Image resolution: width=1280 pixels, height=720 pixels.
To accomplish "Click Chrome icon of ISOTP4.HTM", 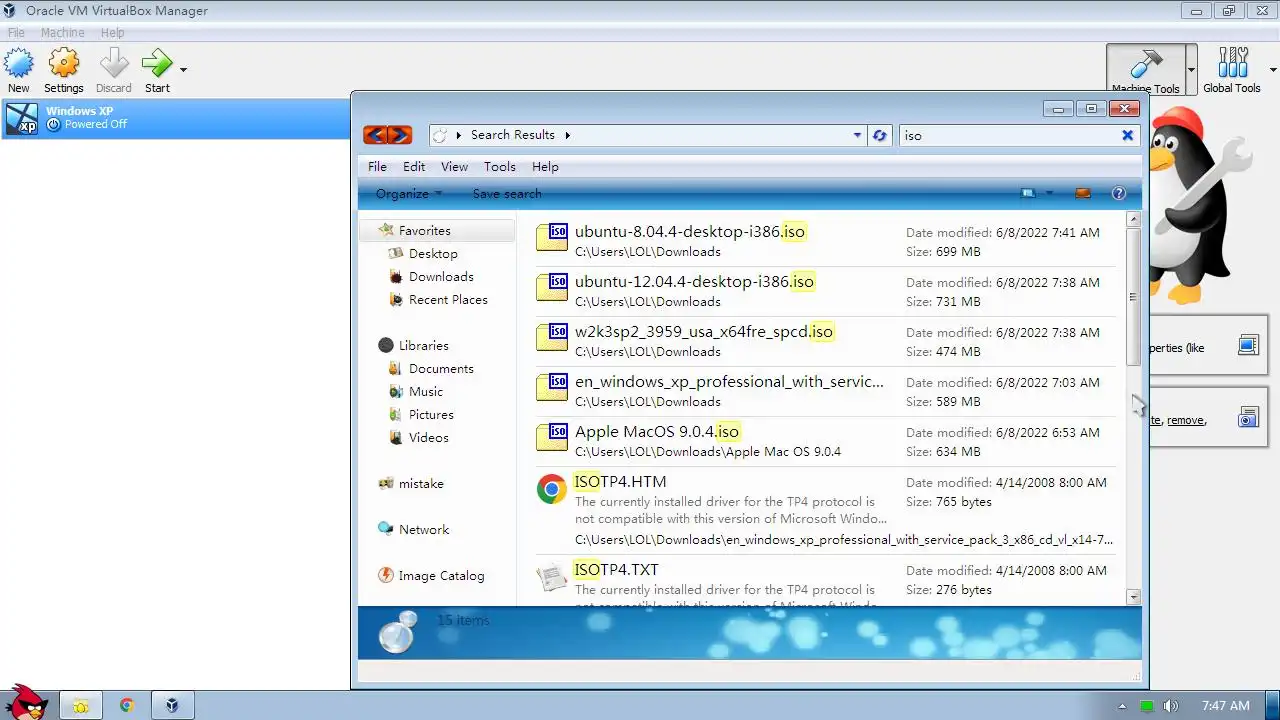I will (x=551, y=489).
